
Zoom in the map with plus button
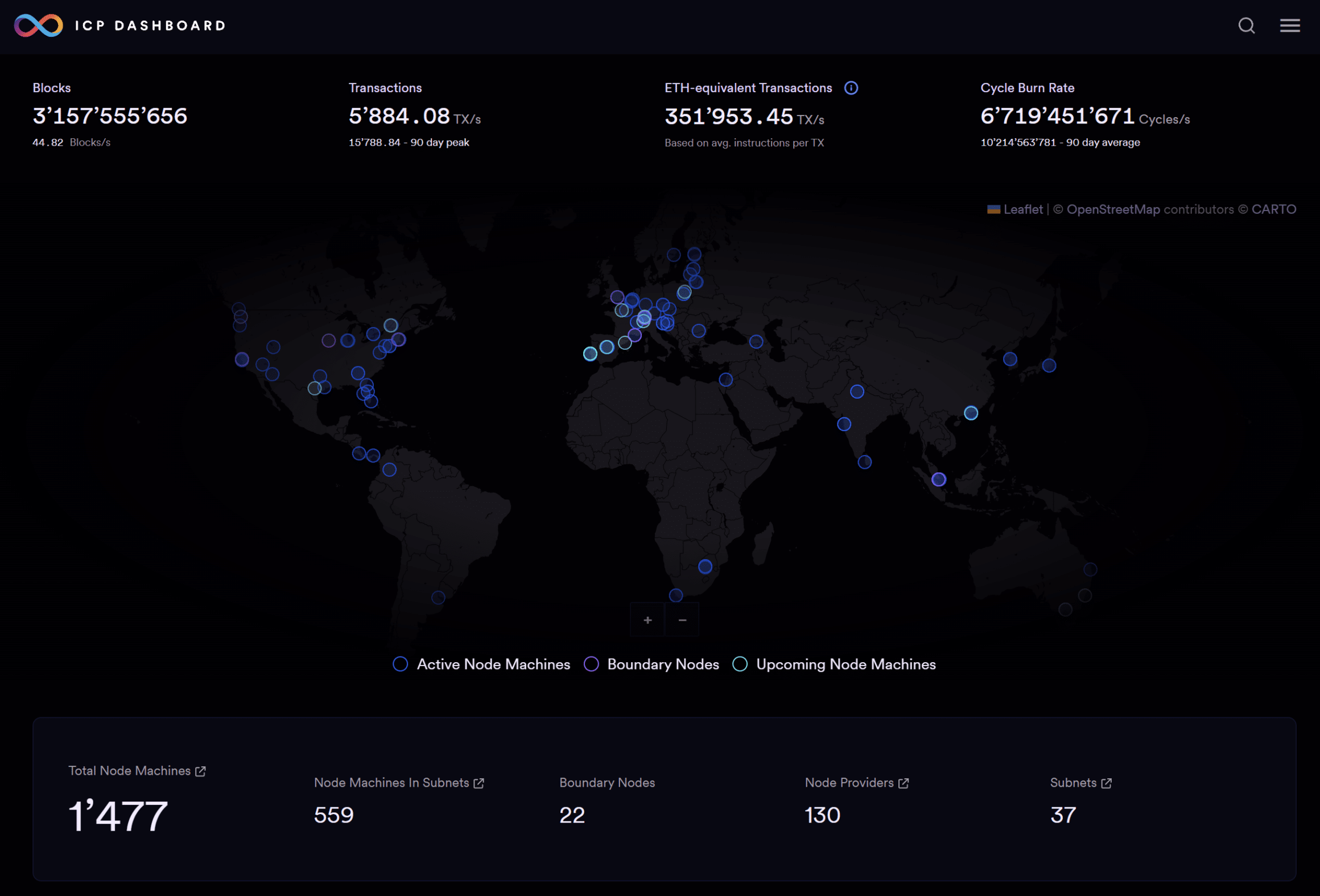tap(647, 620)
